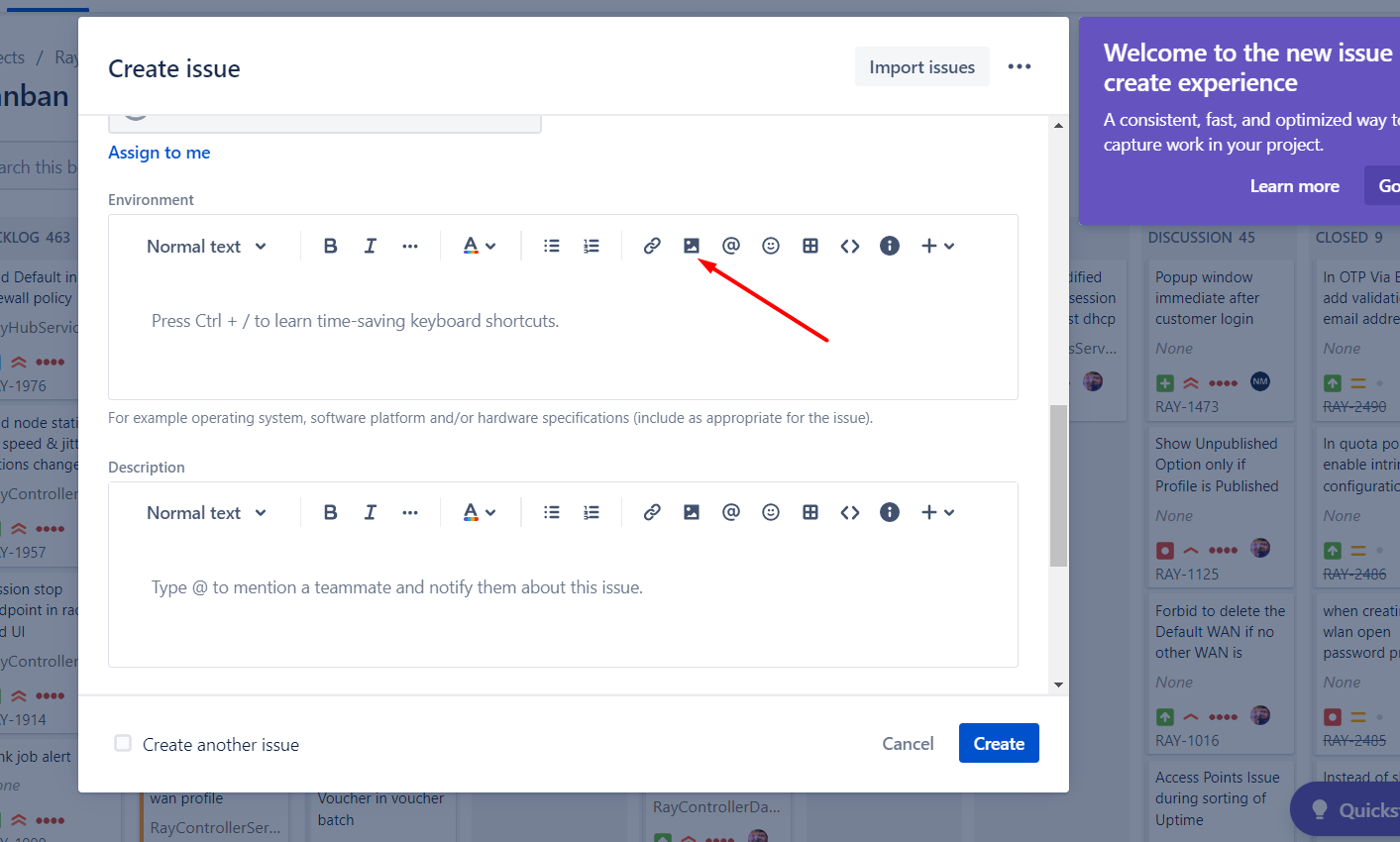The height and width of the screenshot is (842, 1400).
Task: Insert info panel in Description editor
Action: tap(890, 512)
